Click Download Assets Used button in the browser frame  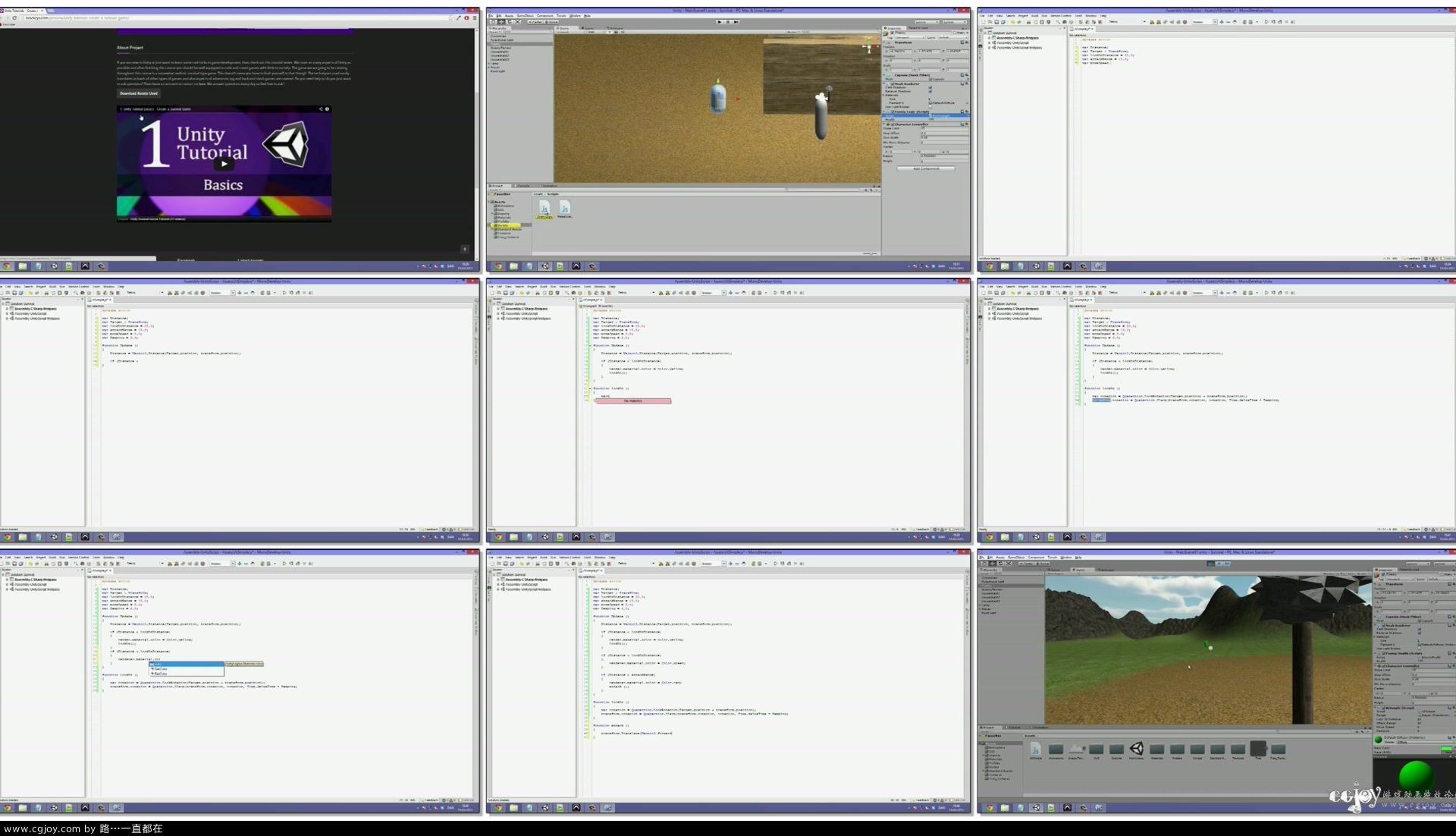(x=139, y=93)
